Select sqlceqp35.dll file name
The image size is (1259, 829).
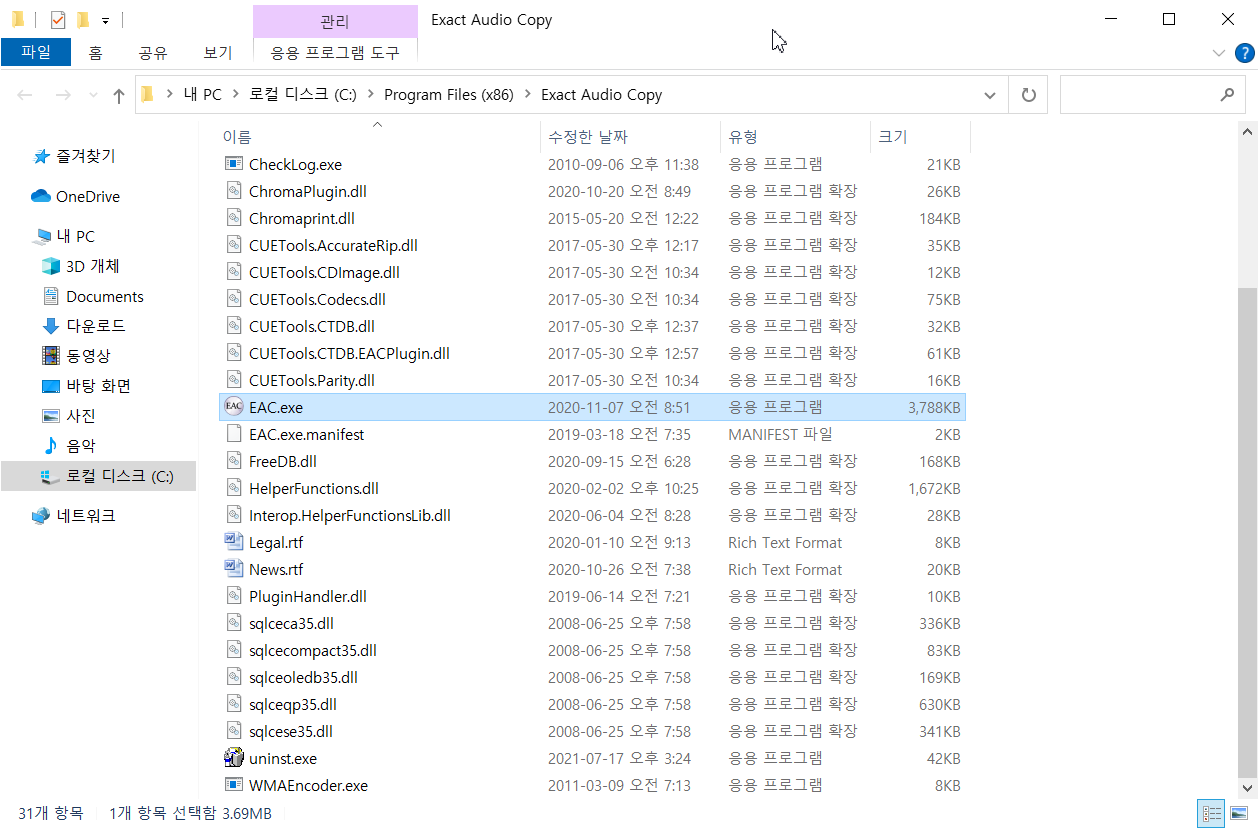(x=293, y=704)
